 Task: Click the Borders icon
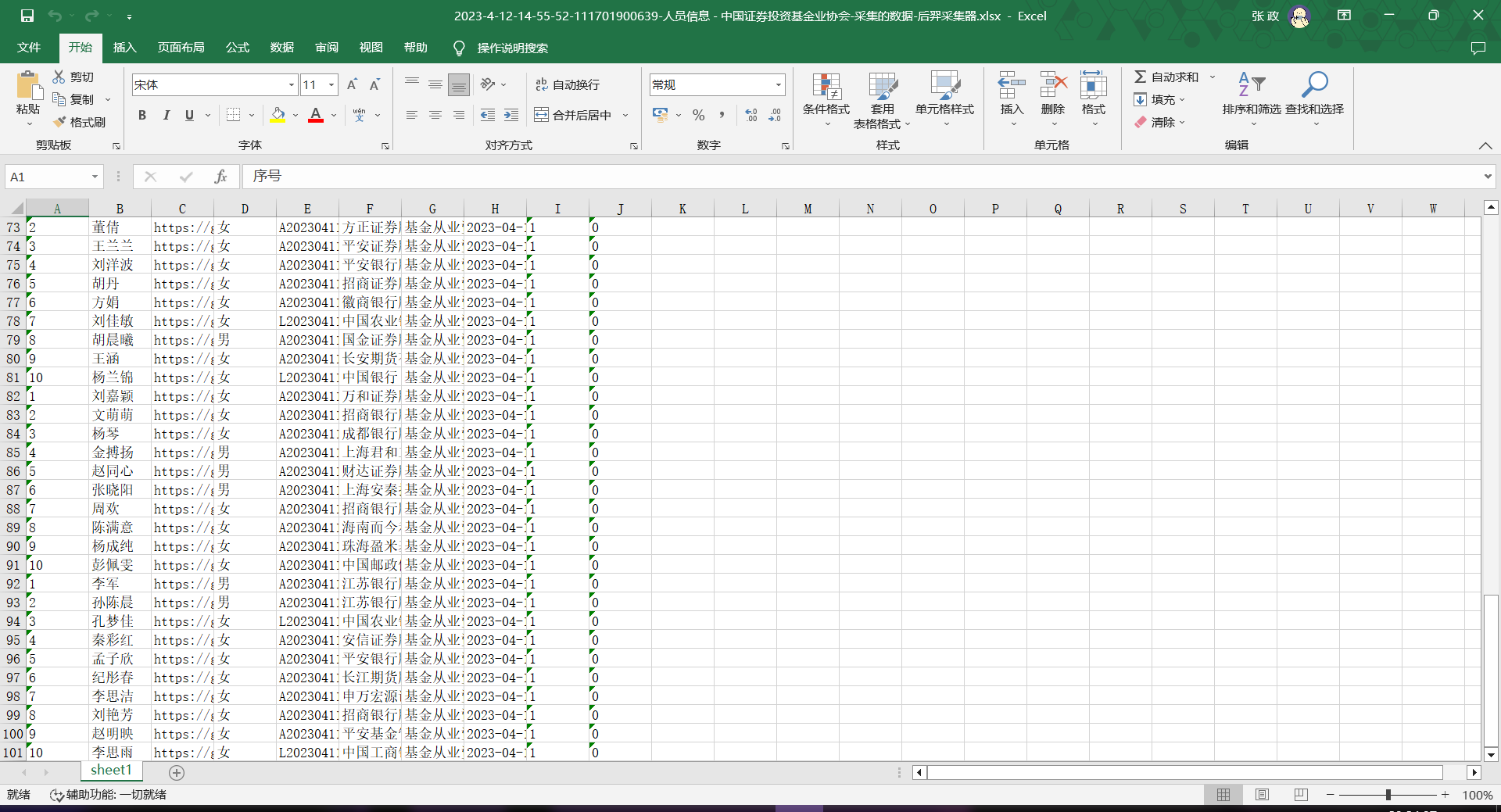point(233,115)
